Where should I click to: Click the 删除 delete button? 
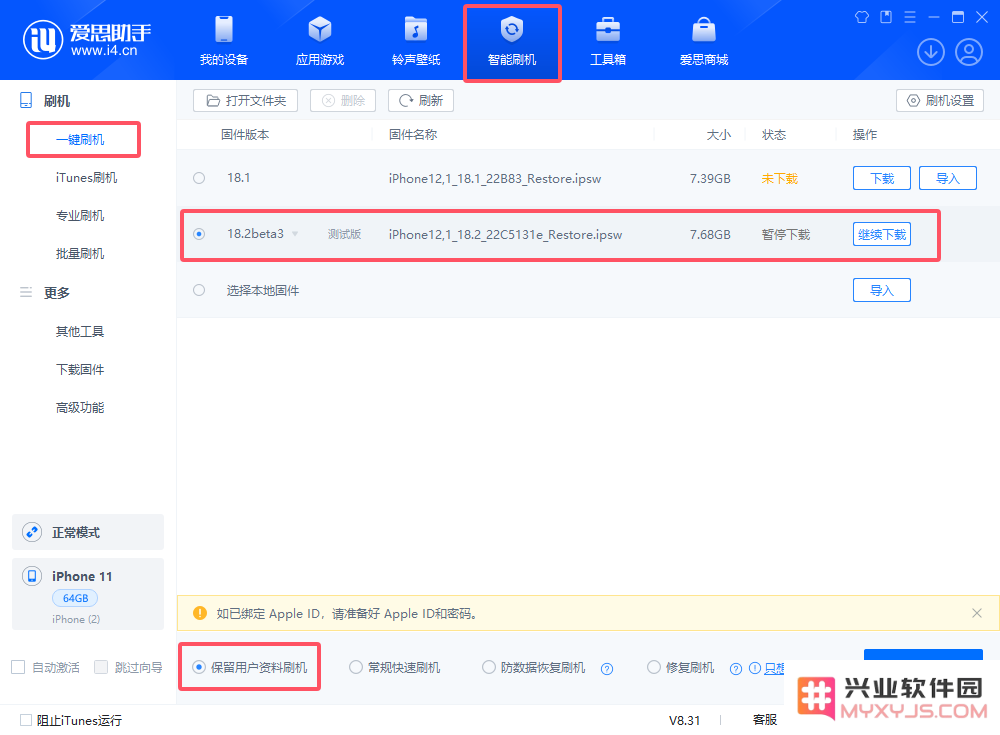(x=343, y=101)
